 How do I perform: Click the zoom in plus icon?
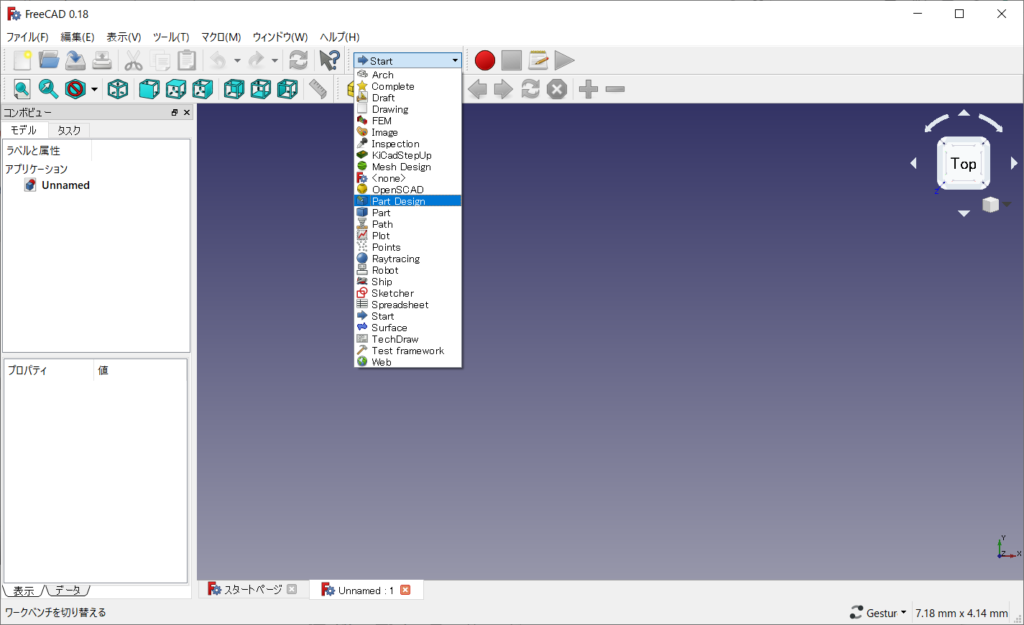coord(588,89)
